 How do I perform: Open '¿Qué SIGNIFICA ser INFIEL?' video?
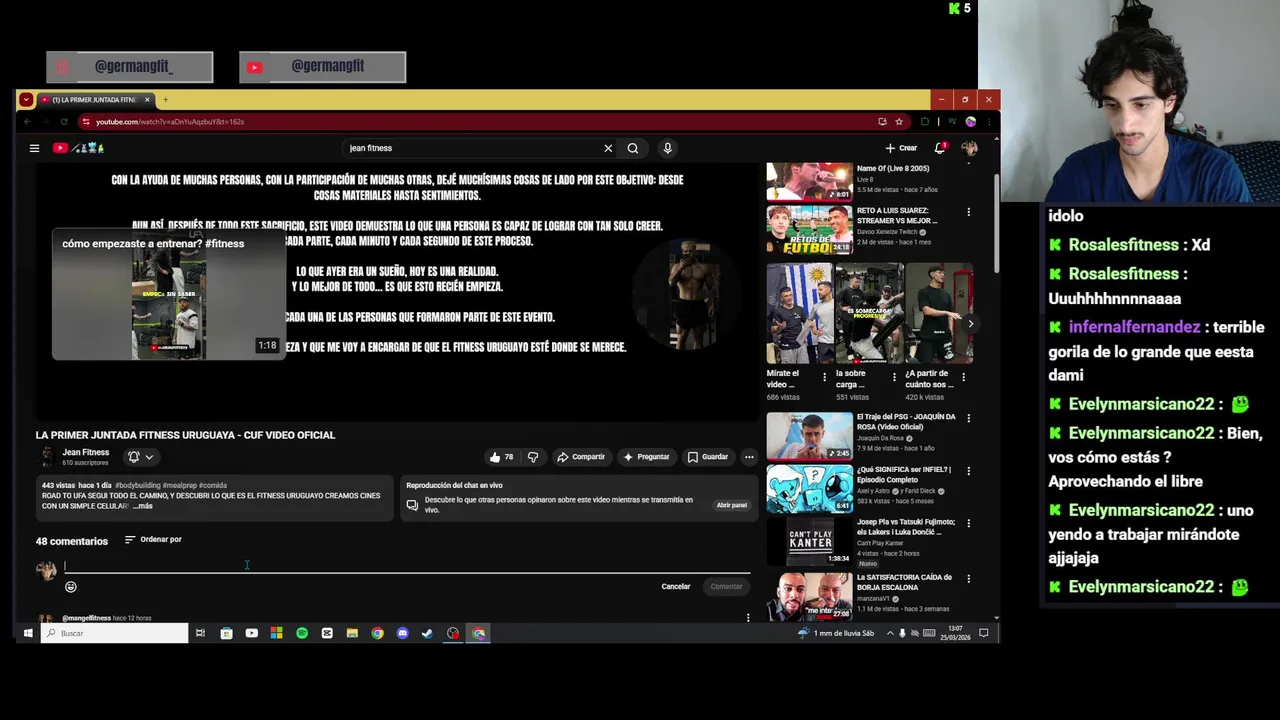(x=809, y=489)
